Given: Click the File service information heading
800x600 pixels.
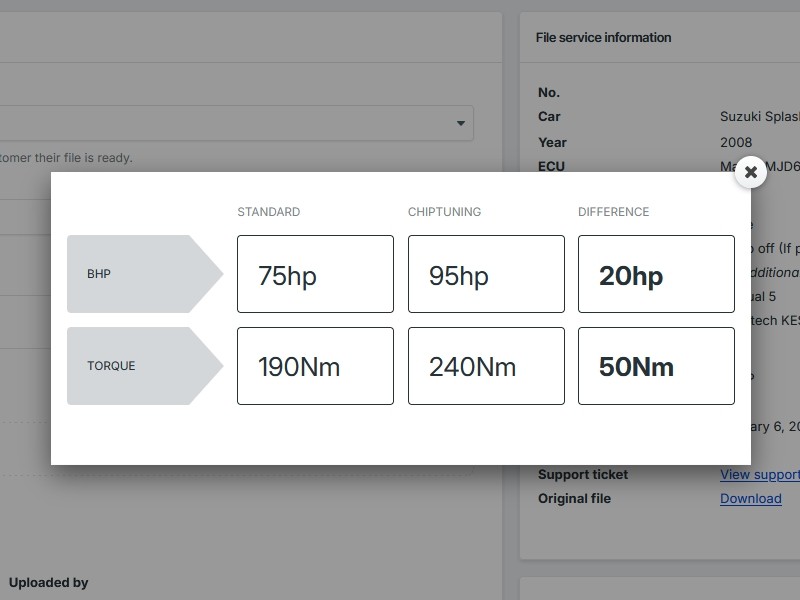Looking at the screenshot, I should coord(604,37).
